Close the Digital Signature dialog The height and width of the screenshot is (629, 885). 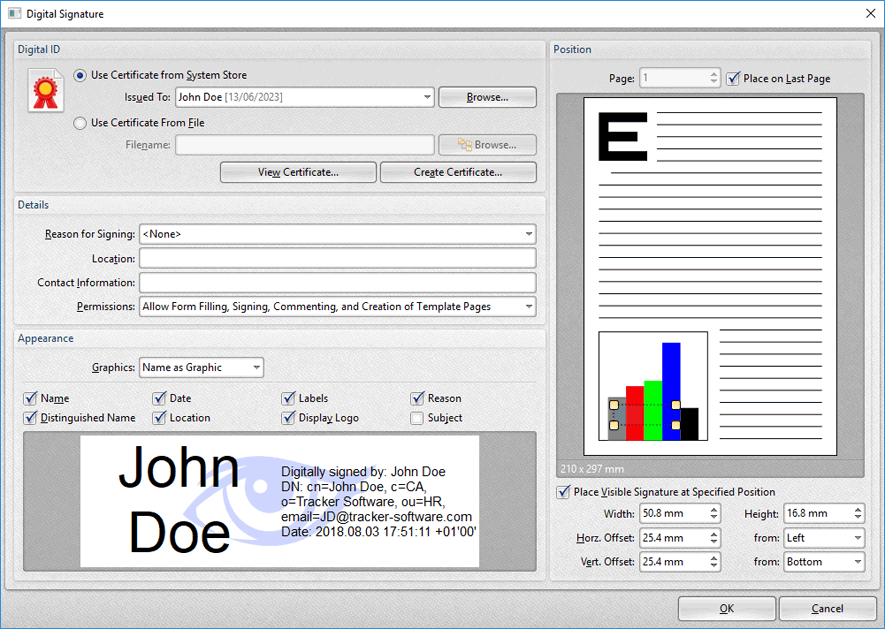[870, 14]
